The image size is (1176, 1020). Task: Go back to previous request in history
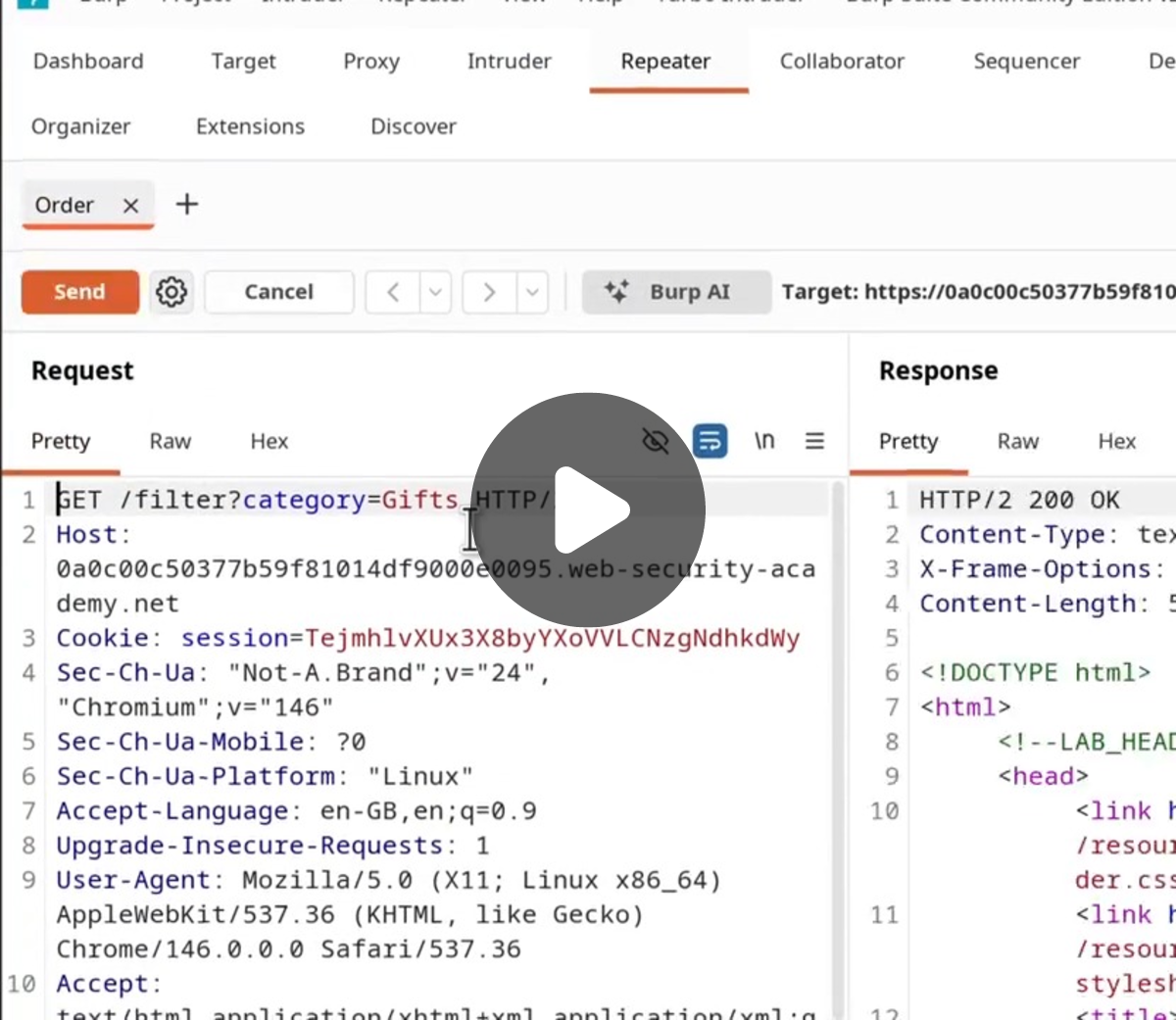(393, 292)
